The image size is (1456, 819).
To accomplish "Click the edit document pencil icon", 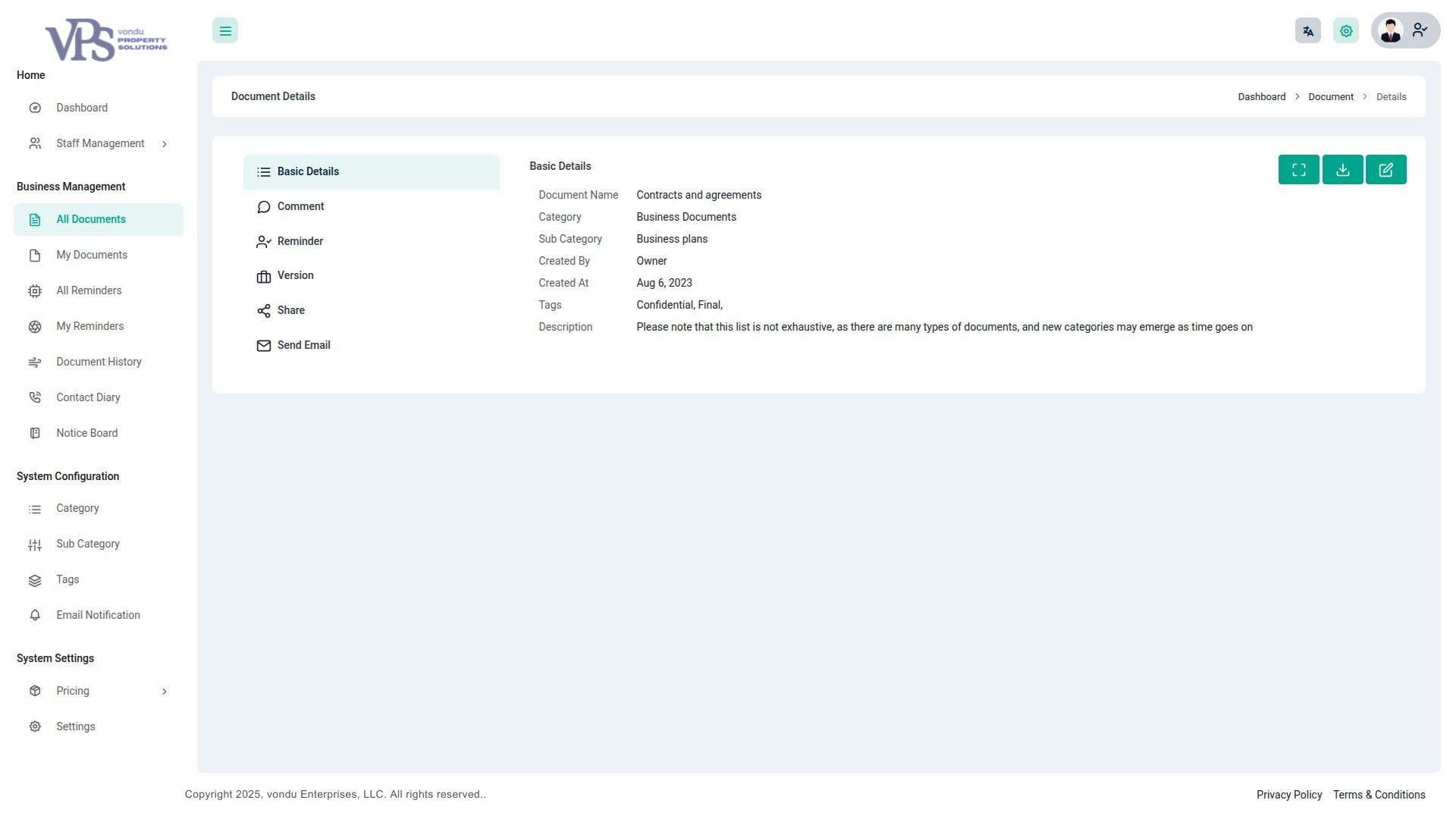I will [x=1385, y=170].
